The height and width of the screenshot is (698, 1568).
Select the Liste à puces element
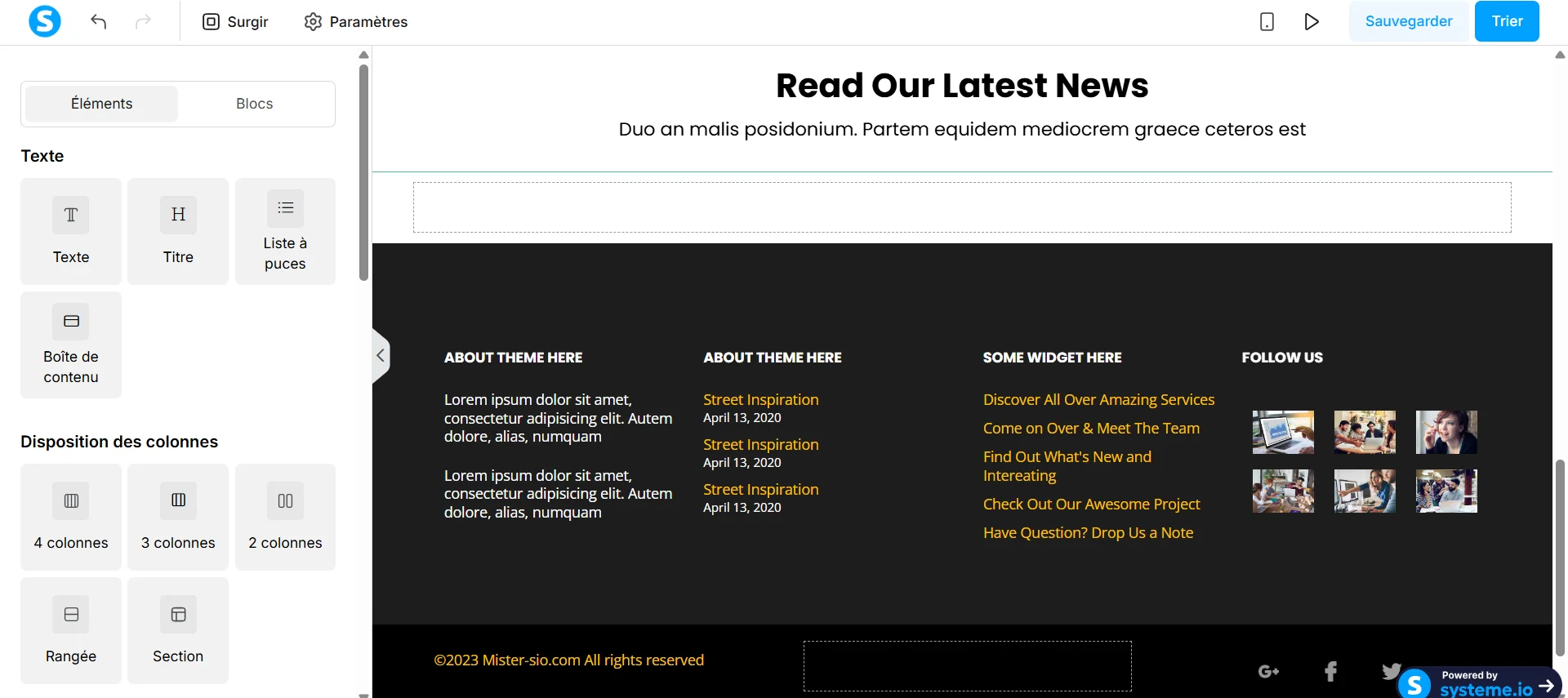(285, 231)
